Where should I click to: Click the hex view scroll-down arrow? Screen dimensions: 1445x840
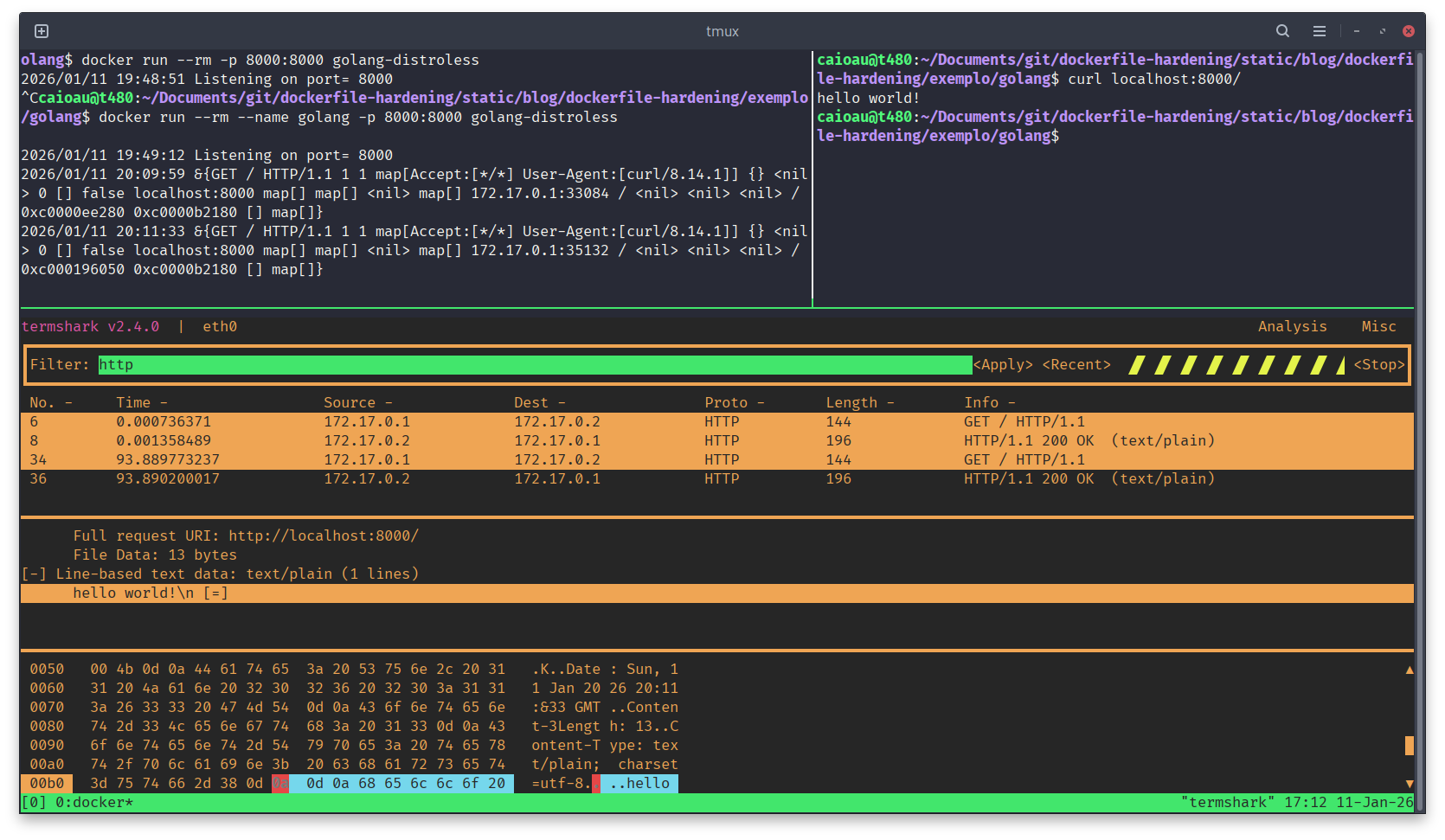point(1409,784)
